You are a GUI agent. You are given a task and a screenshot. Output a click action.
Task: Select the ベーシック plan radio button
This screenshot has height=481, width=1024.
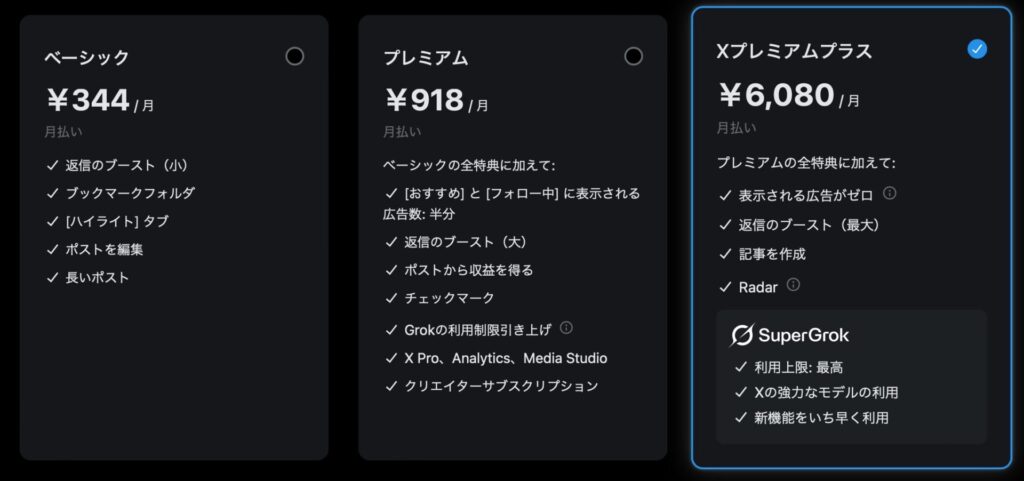pyautogui.click(x=295, y=56)
